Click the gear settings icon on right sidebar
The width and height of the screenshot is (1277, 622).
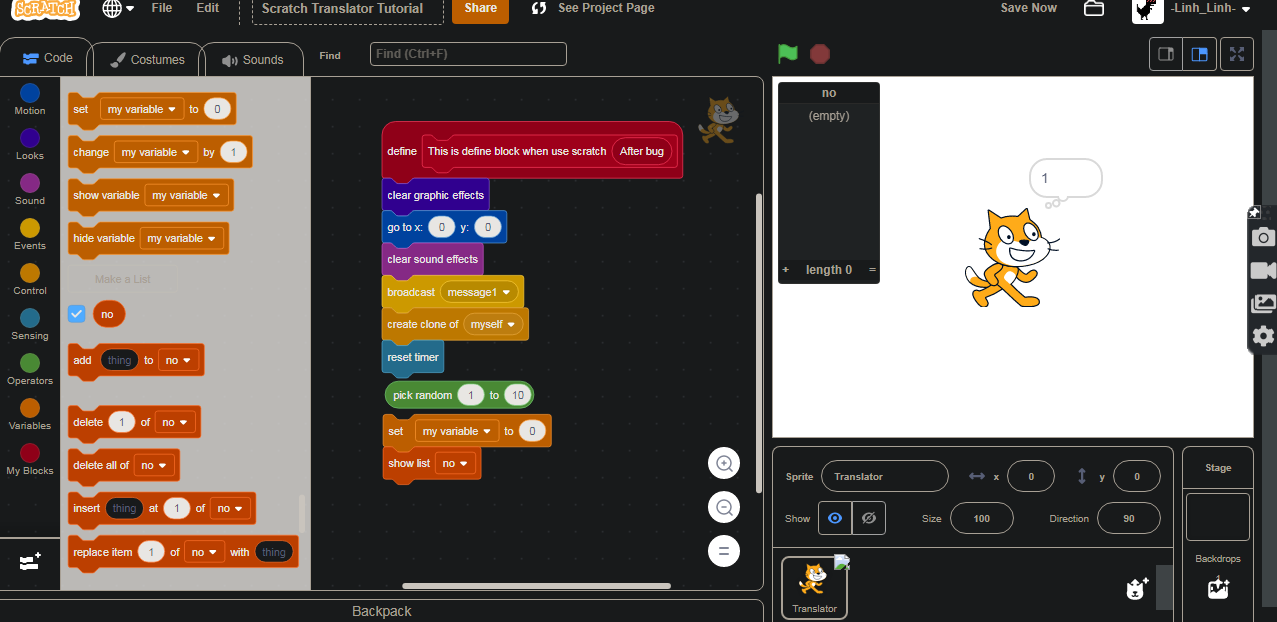click(x=1262, y=336)
